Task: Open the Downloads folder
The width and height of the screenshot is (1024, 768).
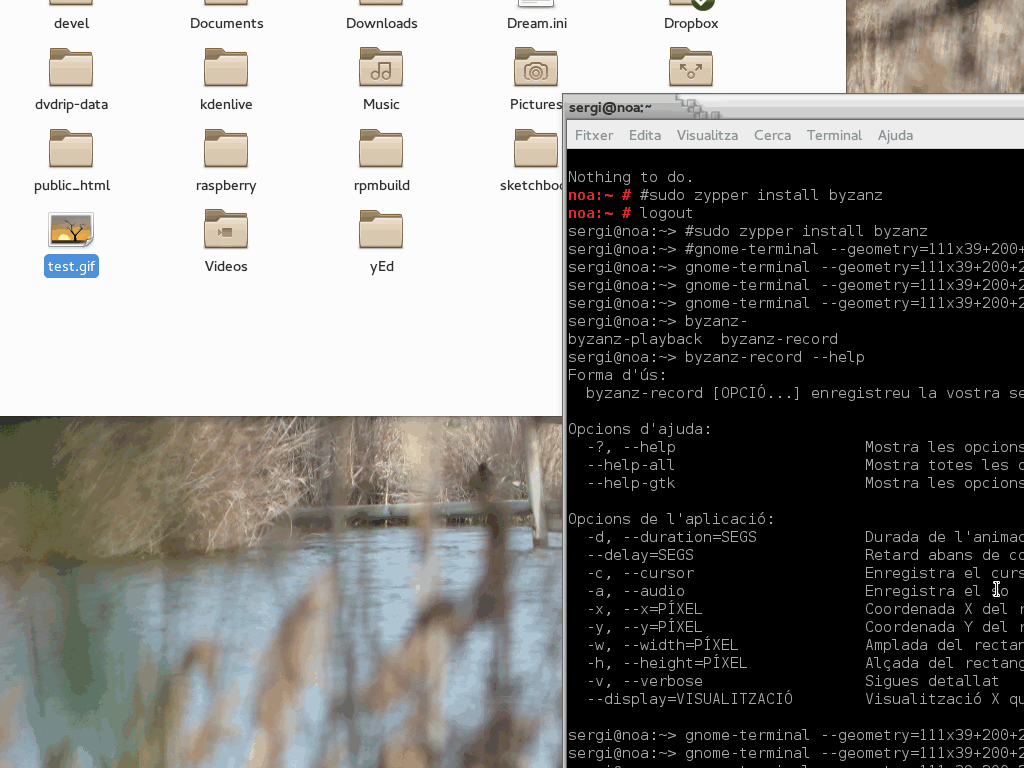Action: pos(381,8)
